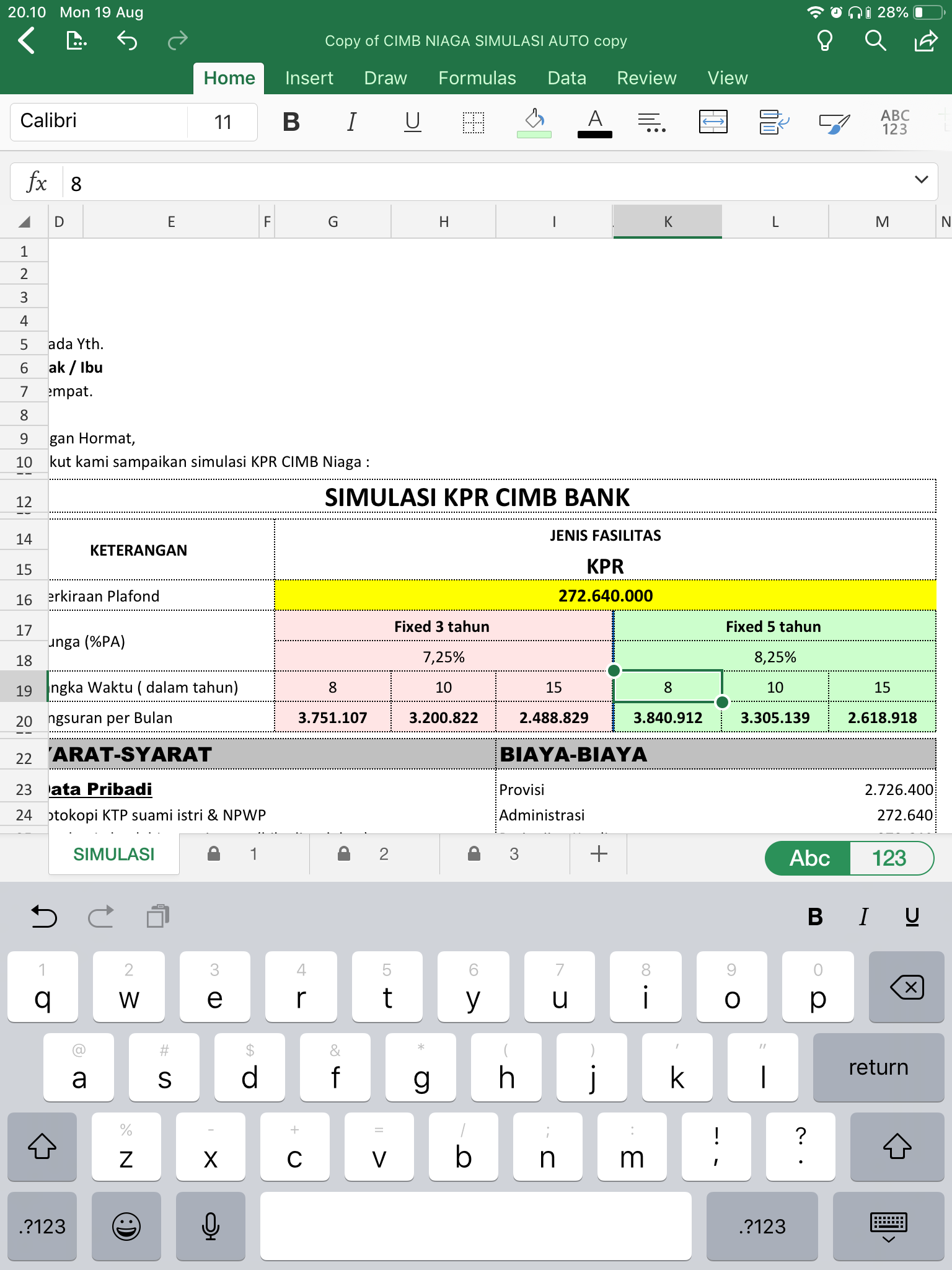Tap the return key

878,1067
